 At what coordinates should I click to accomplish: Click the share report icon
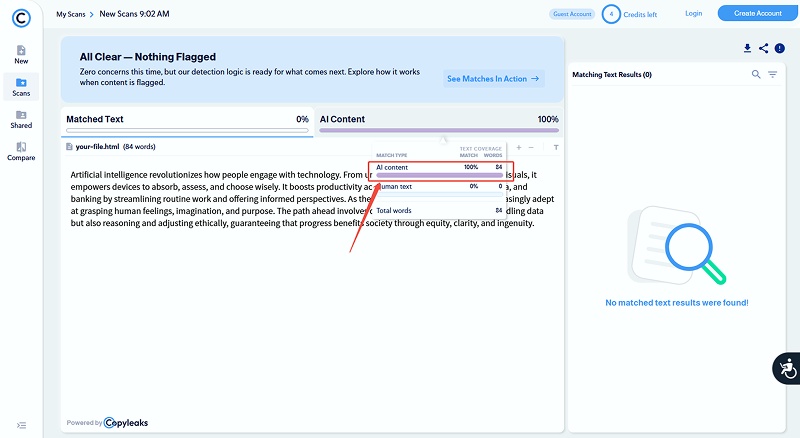click(x=763, y=48)
